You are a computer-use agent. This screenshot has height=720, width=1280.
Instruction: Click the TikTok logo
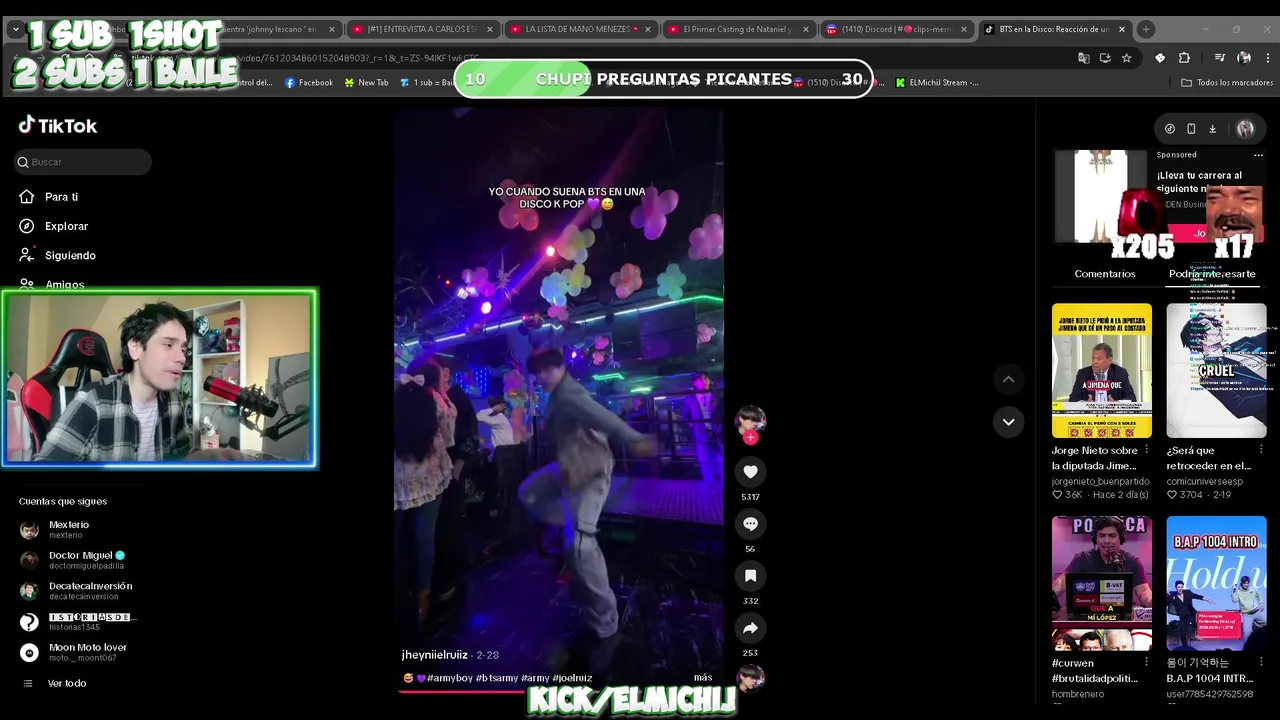point(58,125)
